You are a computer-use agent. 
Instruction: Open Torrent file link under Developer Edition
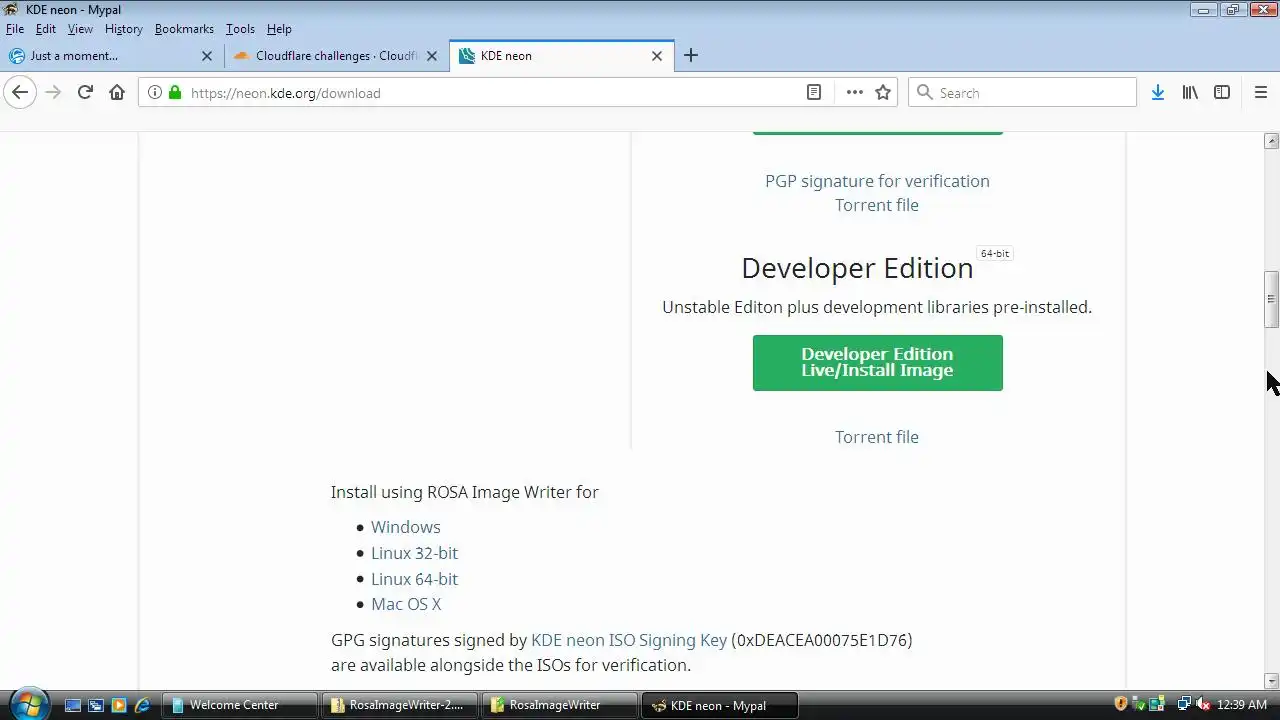[877, 437]
